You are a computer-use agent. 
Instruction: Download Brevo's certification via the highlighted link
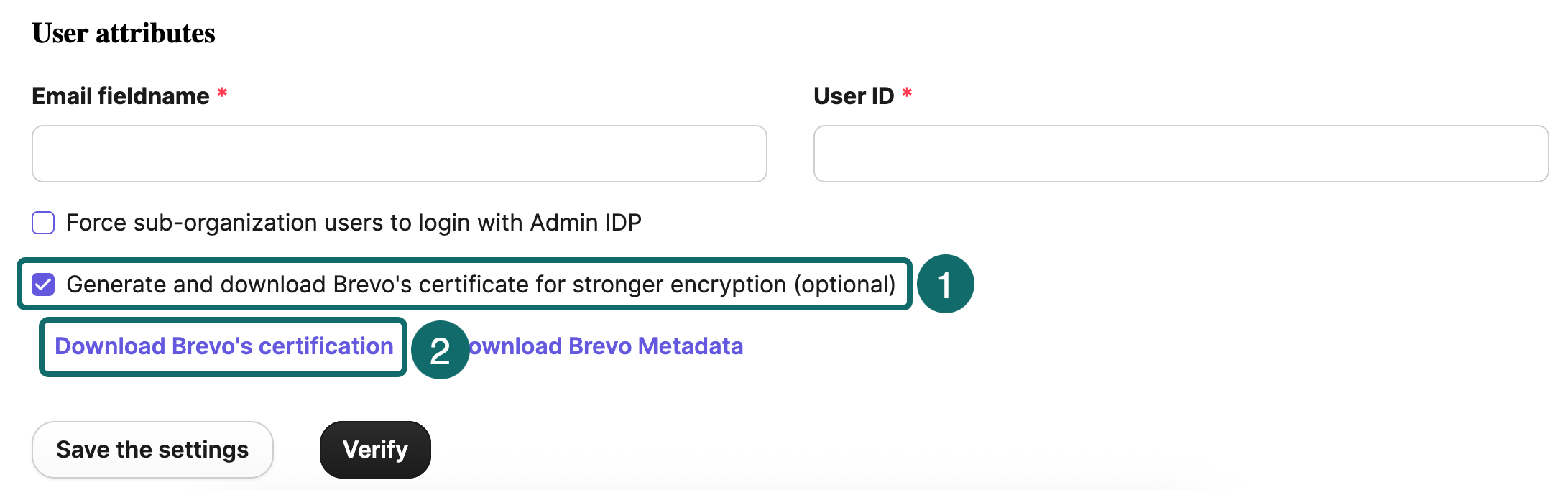click(x=223, y=346)
